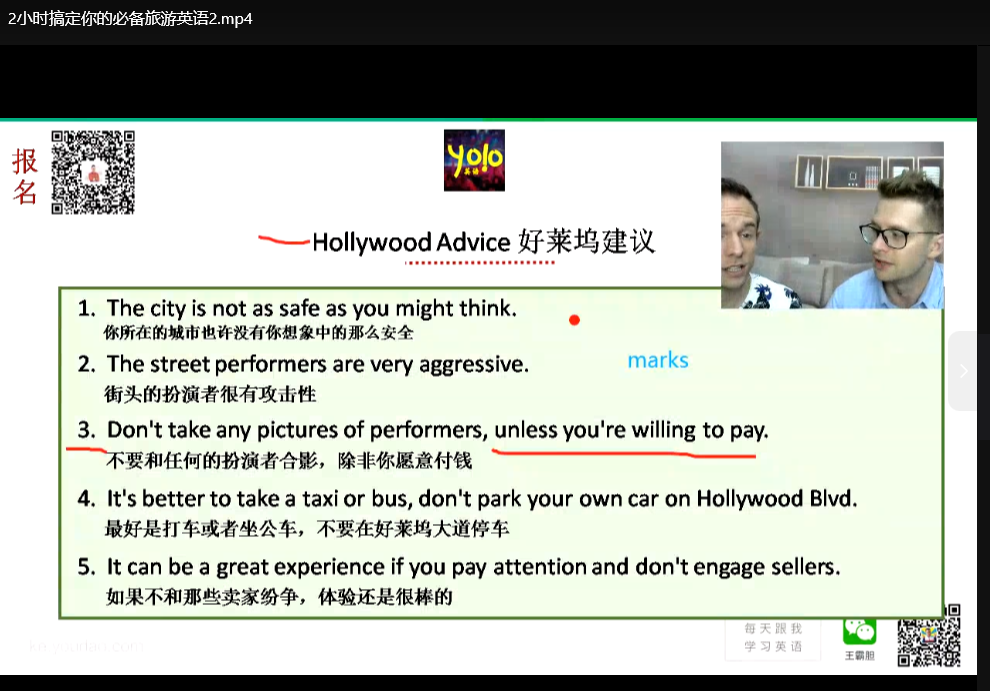
Task: Click the Hollywood Advice 好莱坞建议 heading
Action: click(x=484, y=242)
